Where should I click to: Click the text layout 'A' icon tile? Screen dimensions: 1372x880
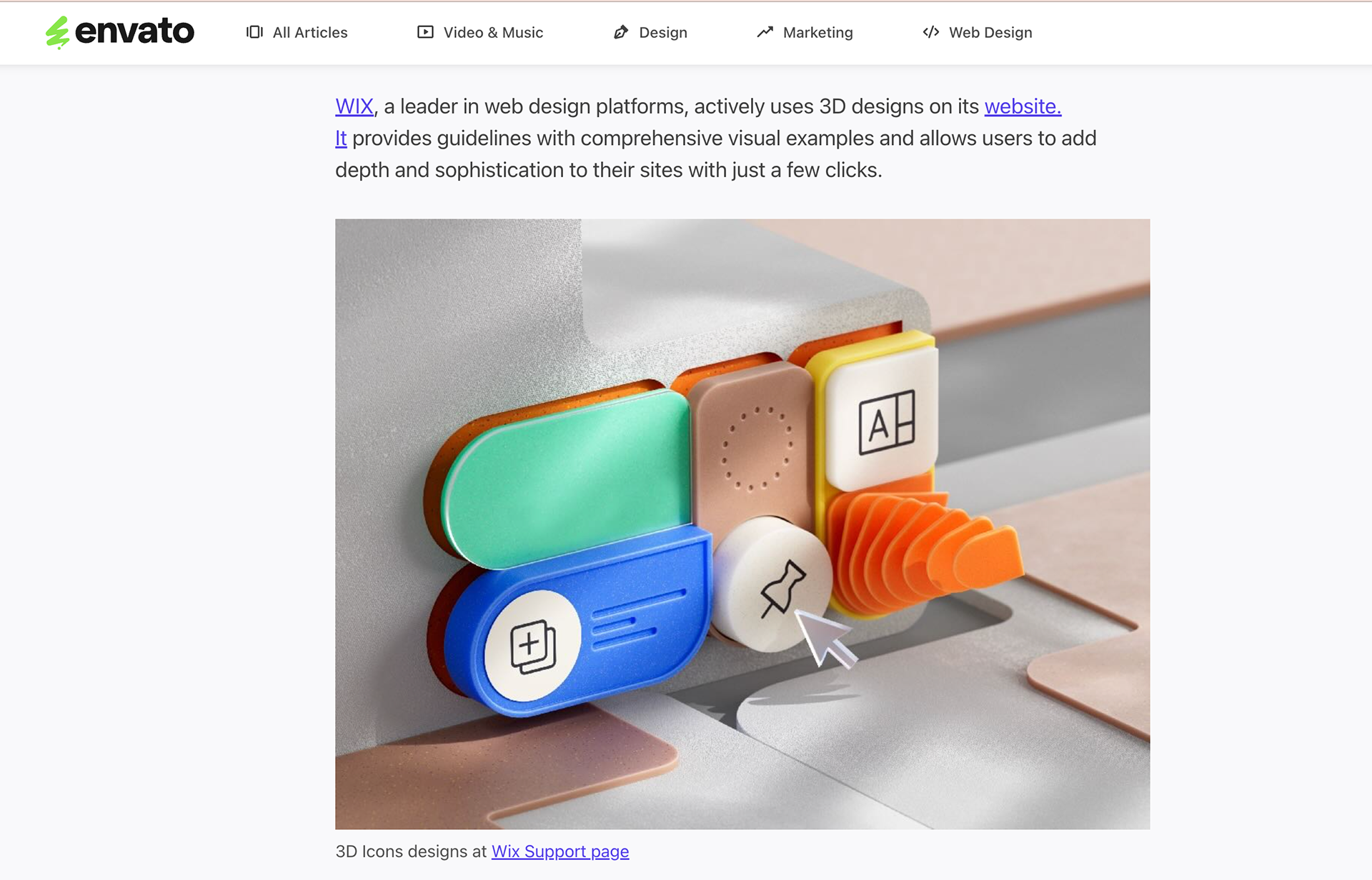(885, 421)
